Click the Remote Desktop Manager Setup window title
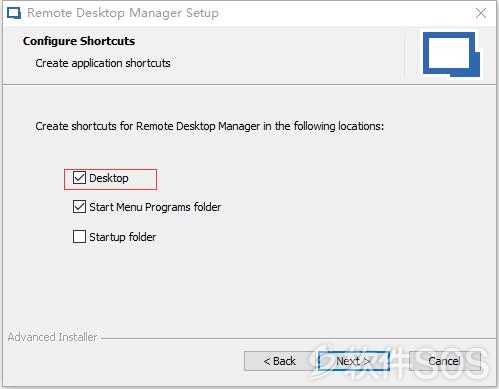499x389 pixels. [x=123, y=13]
